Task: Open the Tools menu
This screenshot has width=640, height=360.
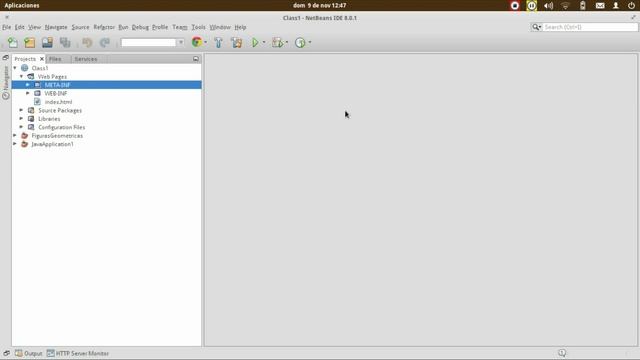Action: pos(198,27)
